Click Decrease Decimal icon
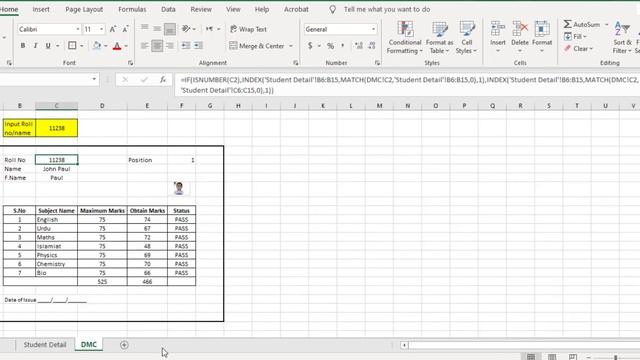640x360 pixels. point(371,46)
